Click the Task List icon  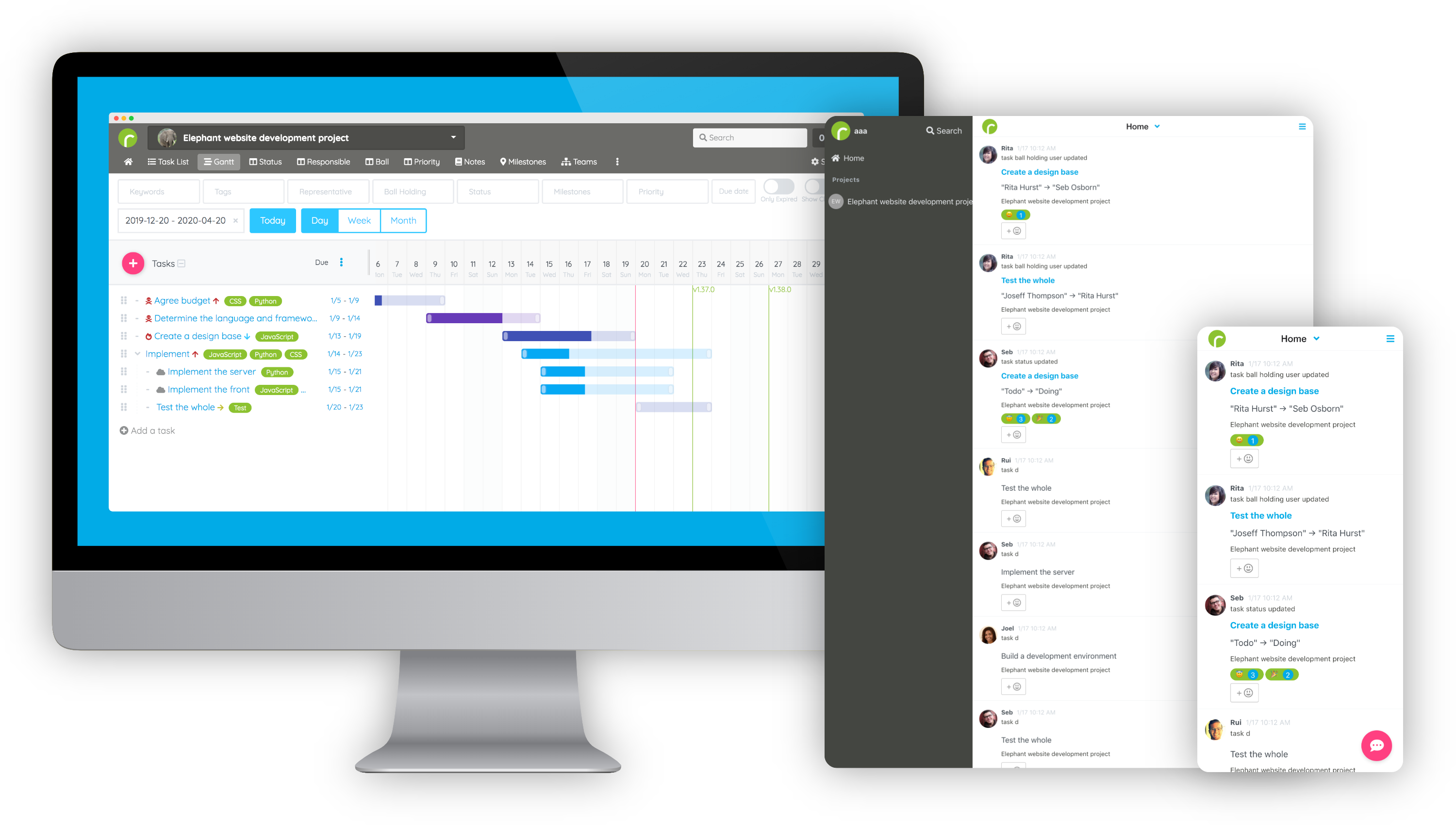point(163,162)
